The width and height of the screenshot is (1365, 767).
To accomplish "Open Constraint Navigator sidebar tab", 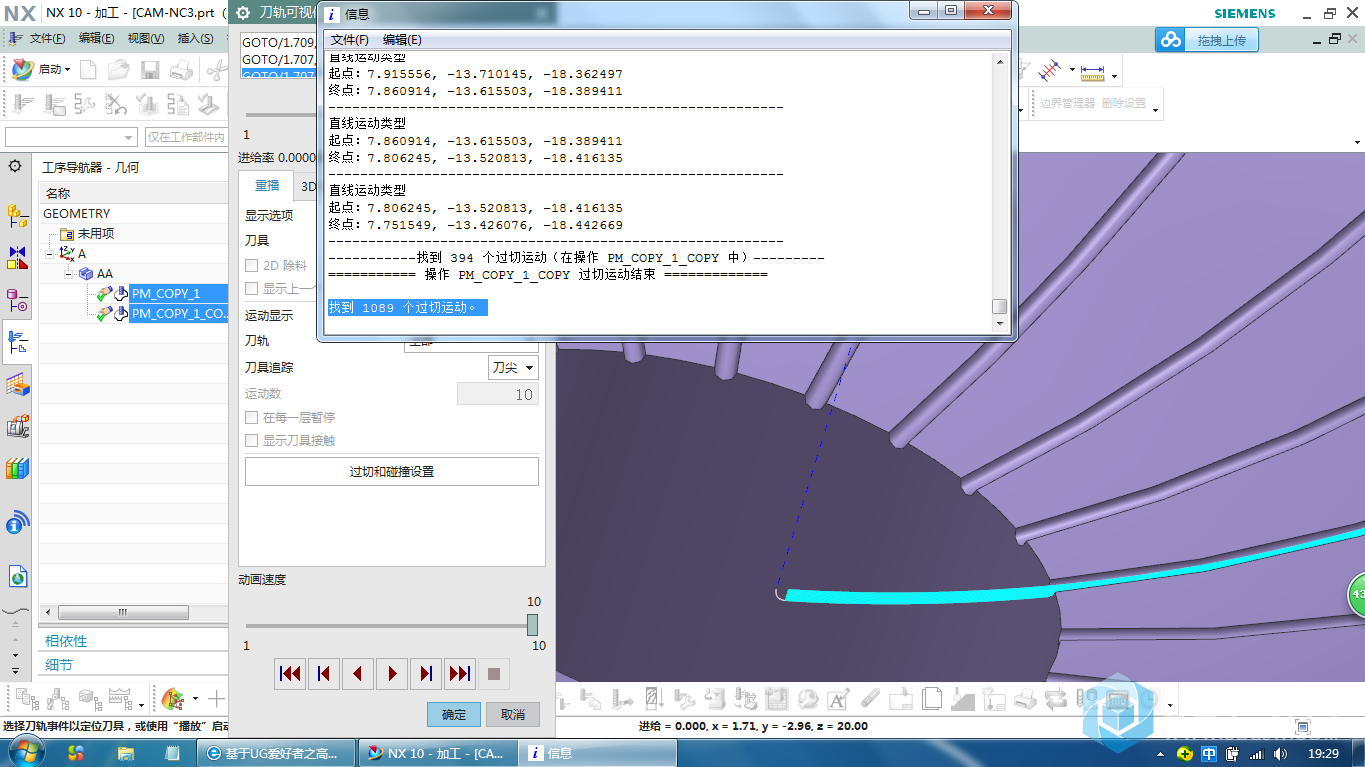I will click(x=17, y=257).
